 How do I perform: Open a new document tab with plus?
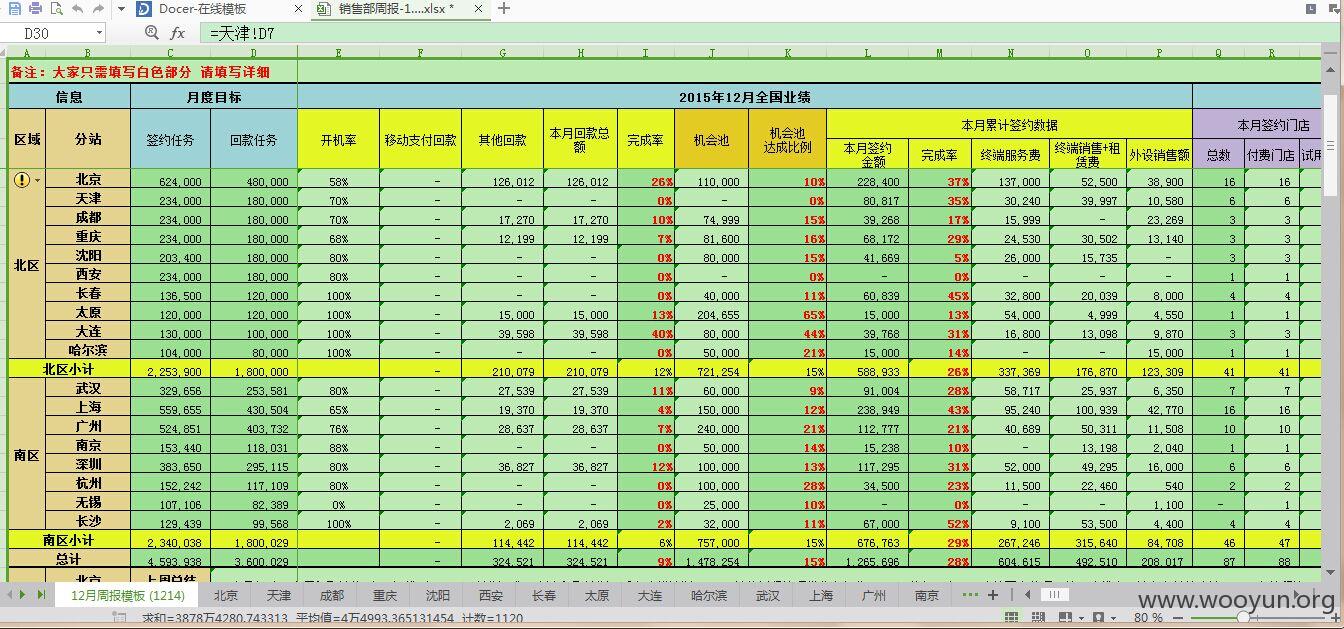[x=504, y=9]
